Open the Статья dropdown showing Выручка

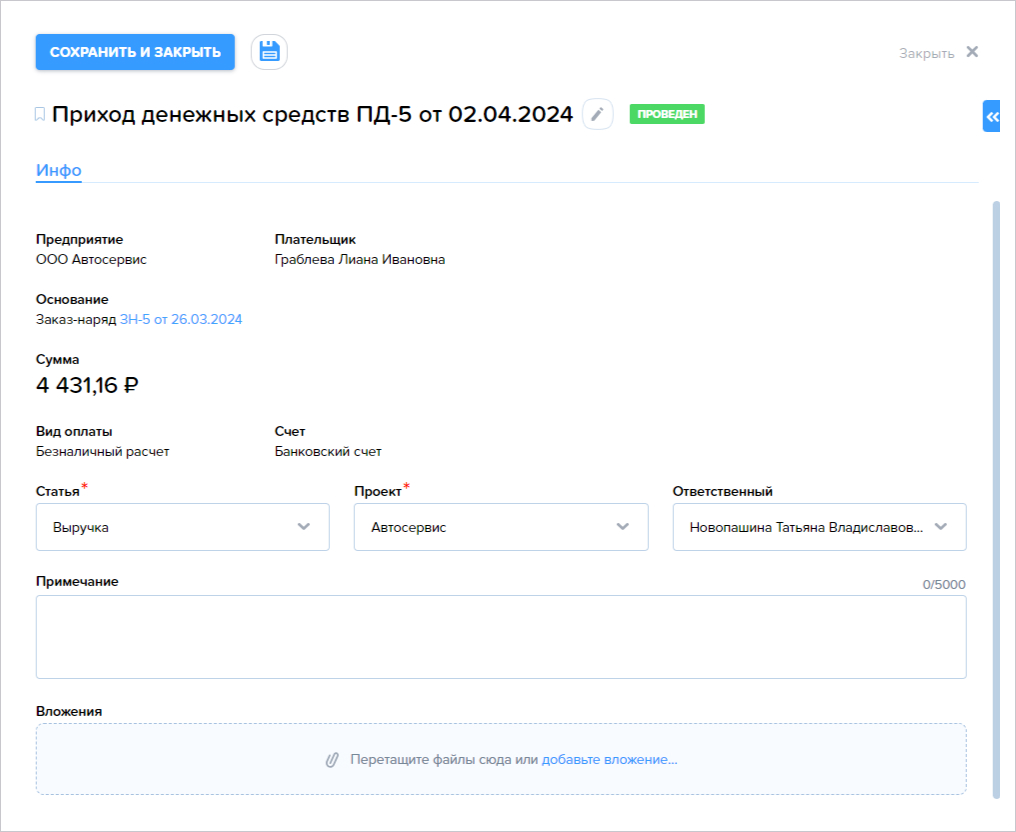pos(183,527)
